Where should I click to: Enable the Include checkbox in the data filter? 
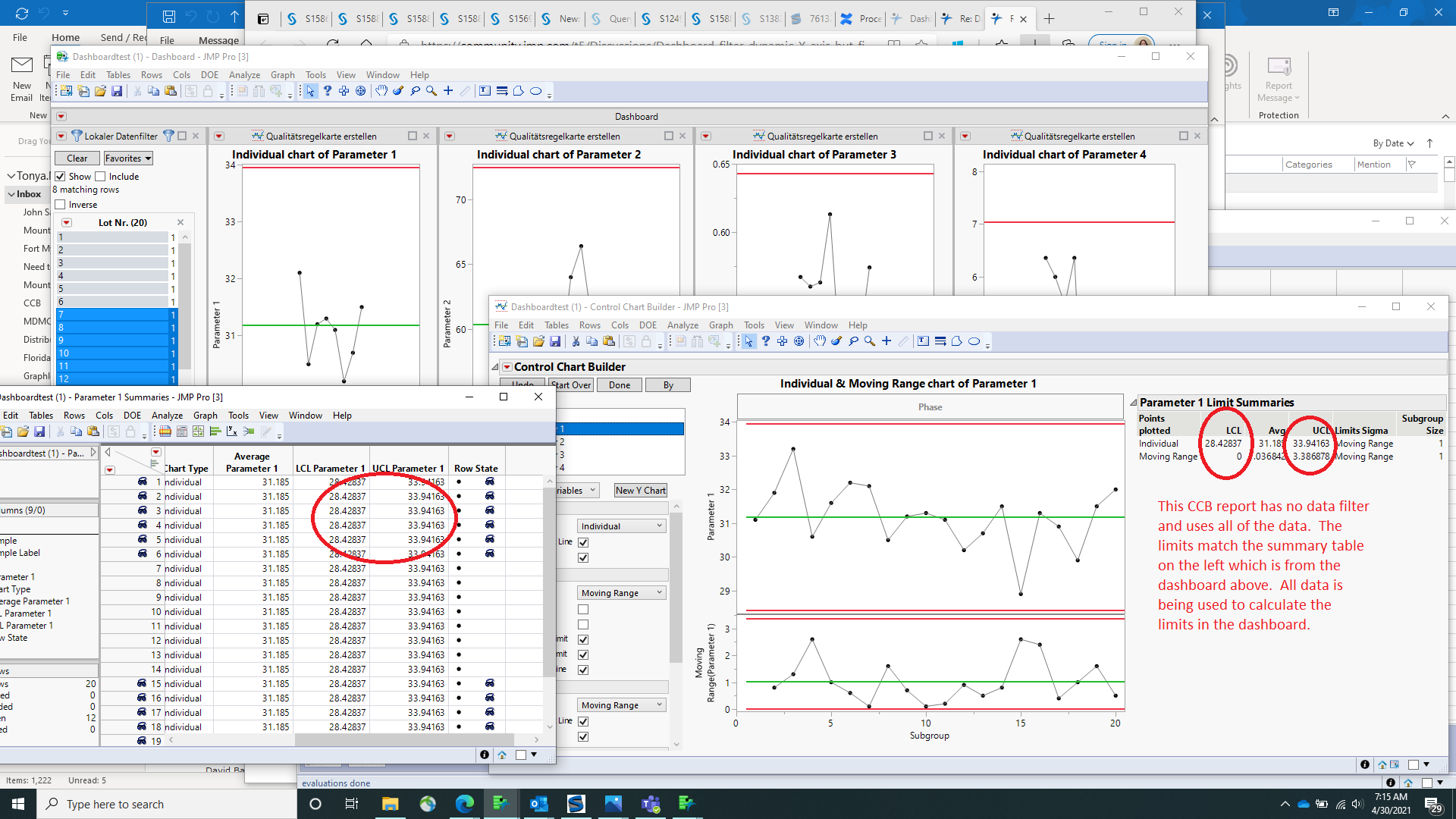pyautogui.click(x=100, y=176)
